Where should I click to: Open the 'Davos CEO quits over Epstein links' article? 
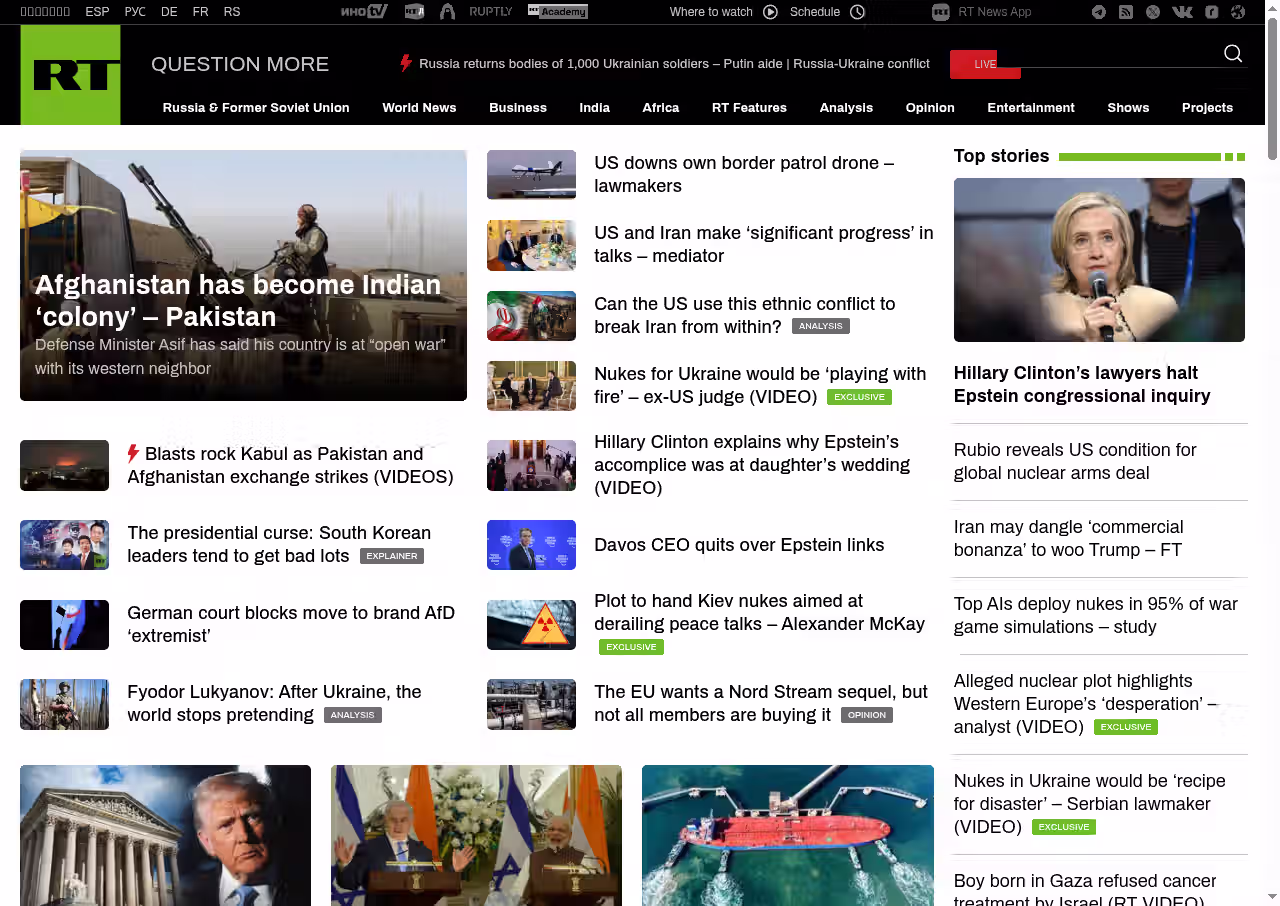click(x=739, y=545)
